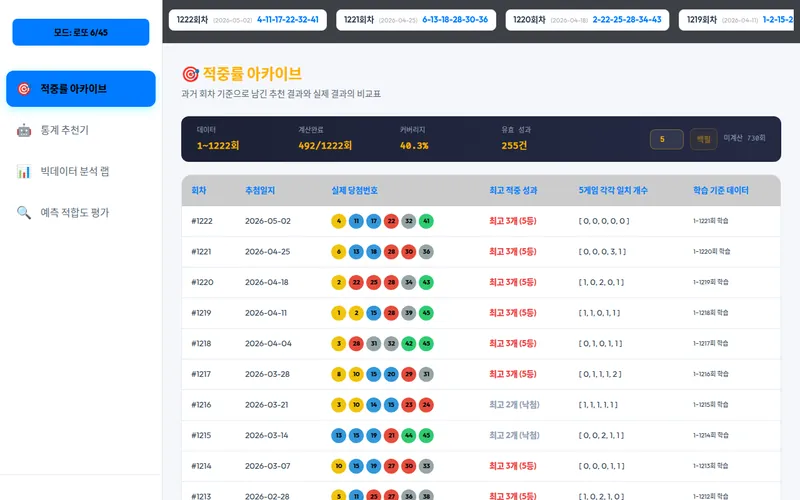Click the blue ball 13 in row #1215
800x500 pixels.
point(338,435)
